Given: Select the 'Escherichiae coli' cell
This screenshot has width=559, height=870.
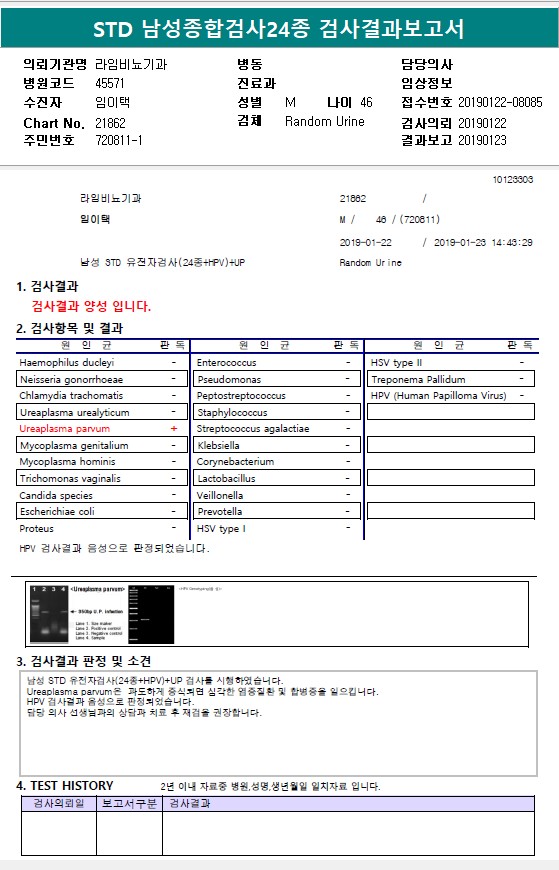Looking at the screenshot, I should [x=103, y=512].
